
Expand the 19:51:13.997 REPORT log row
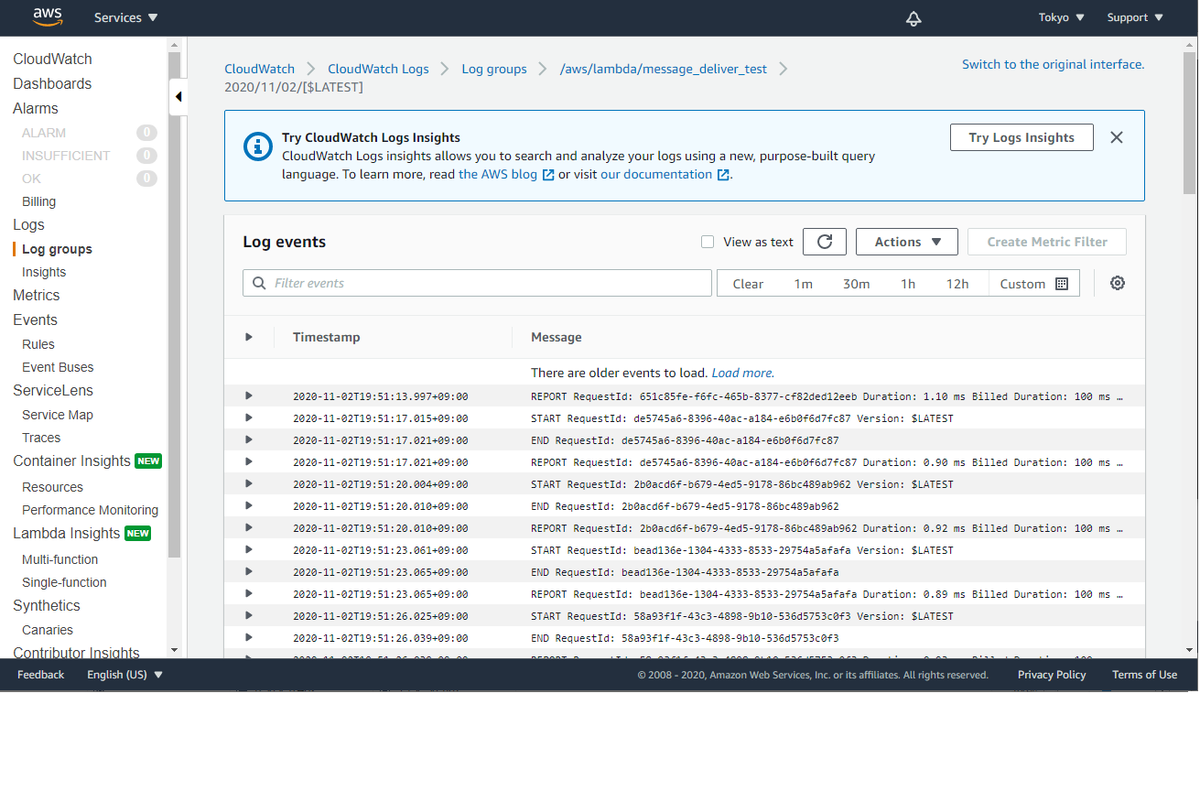click(249, 396)
